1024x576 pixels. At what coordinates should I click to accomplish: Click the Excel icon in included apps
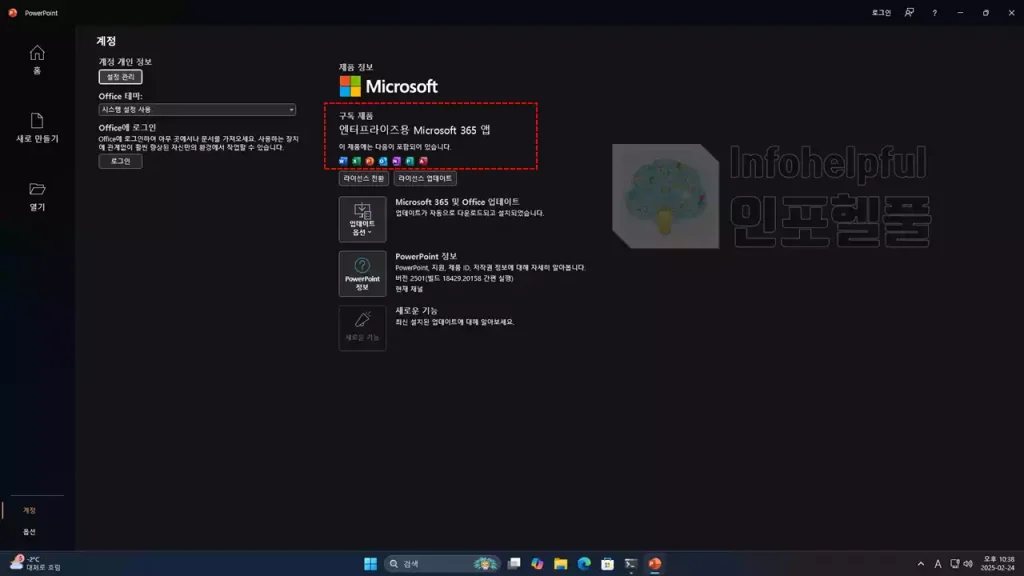356,161
